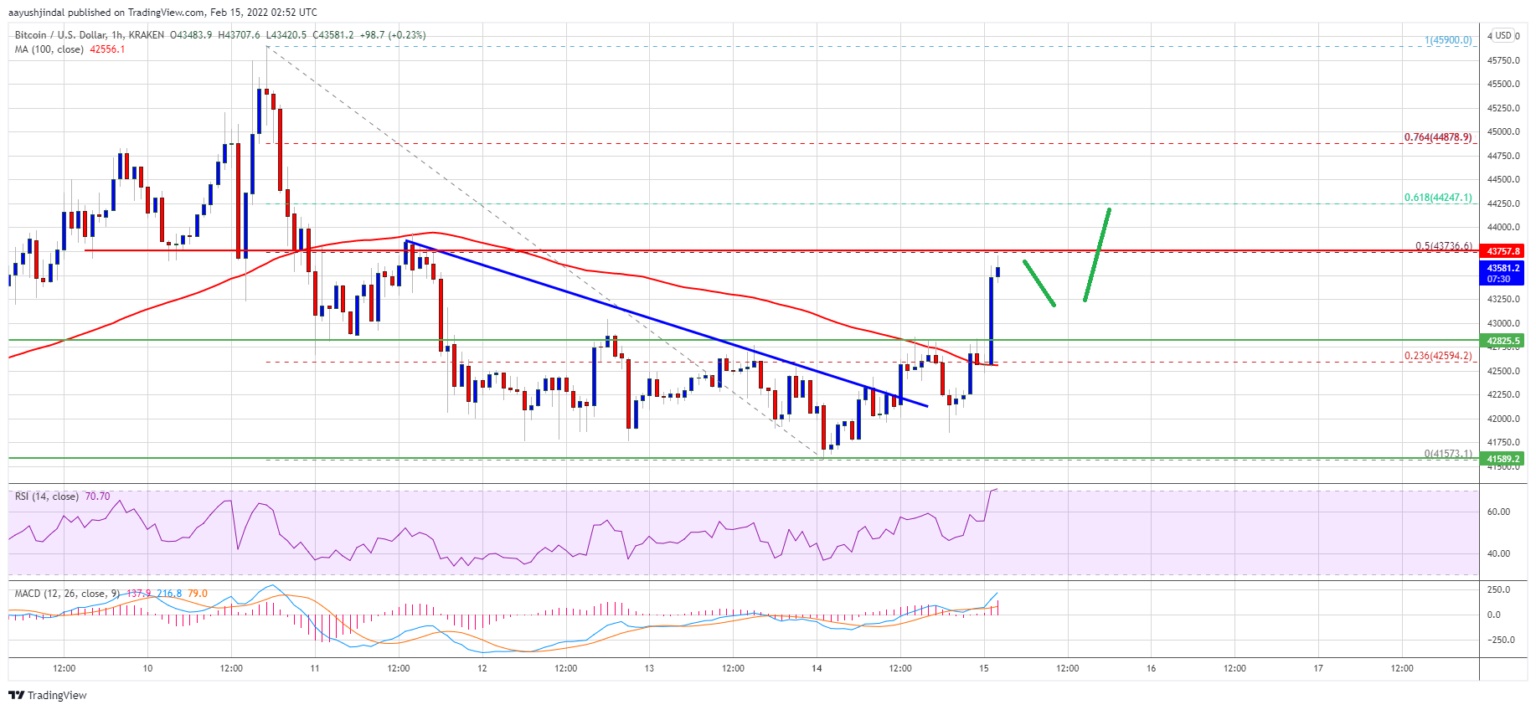Select the MACD (12, 26, close, 9) label

coord(68,593)
